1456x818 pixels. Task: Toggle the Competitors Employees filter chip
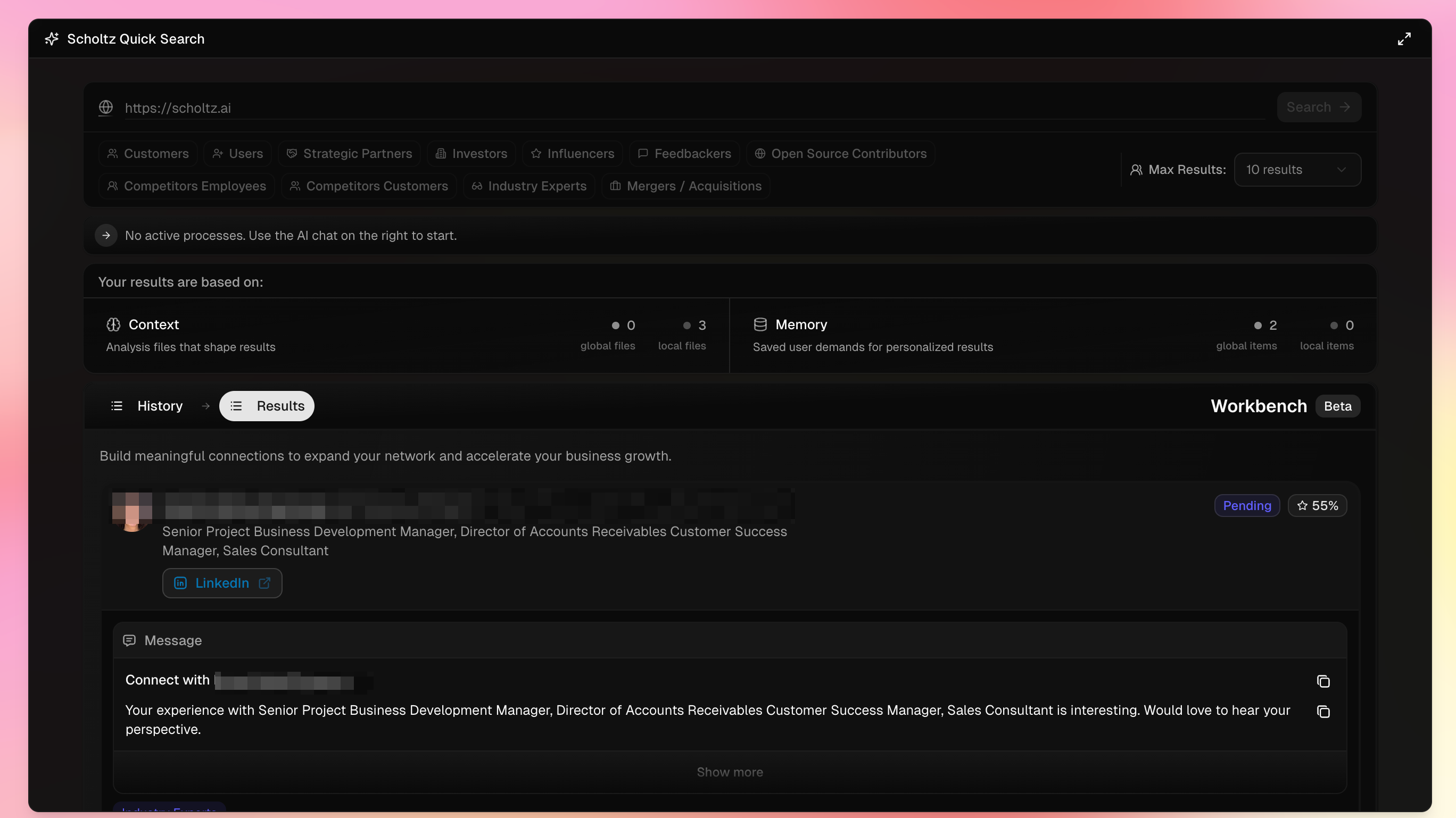tap(186, 186)
